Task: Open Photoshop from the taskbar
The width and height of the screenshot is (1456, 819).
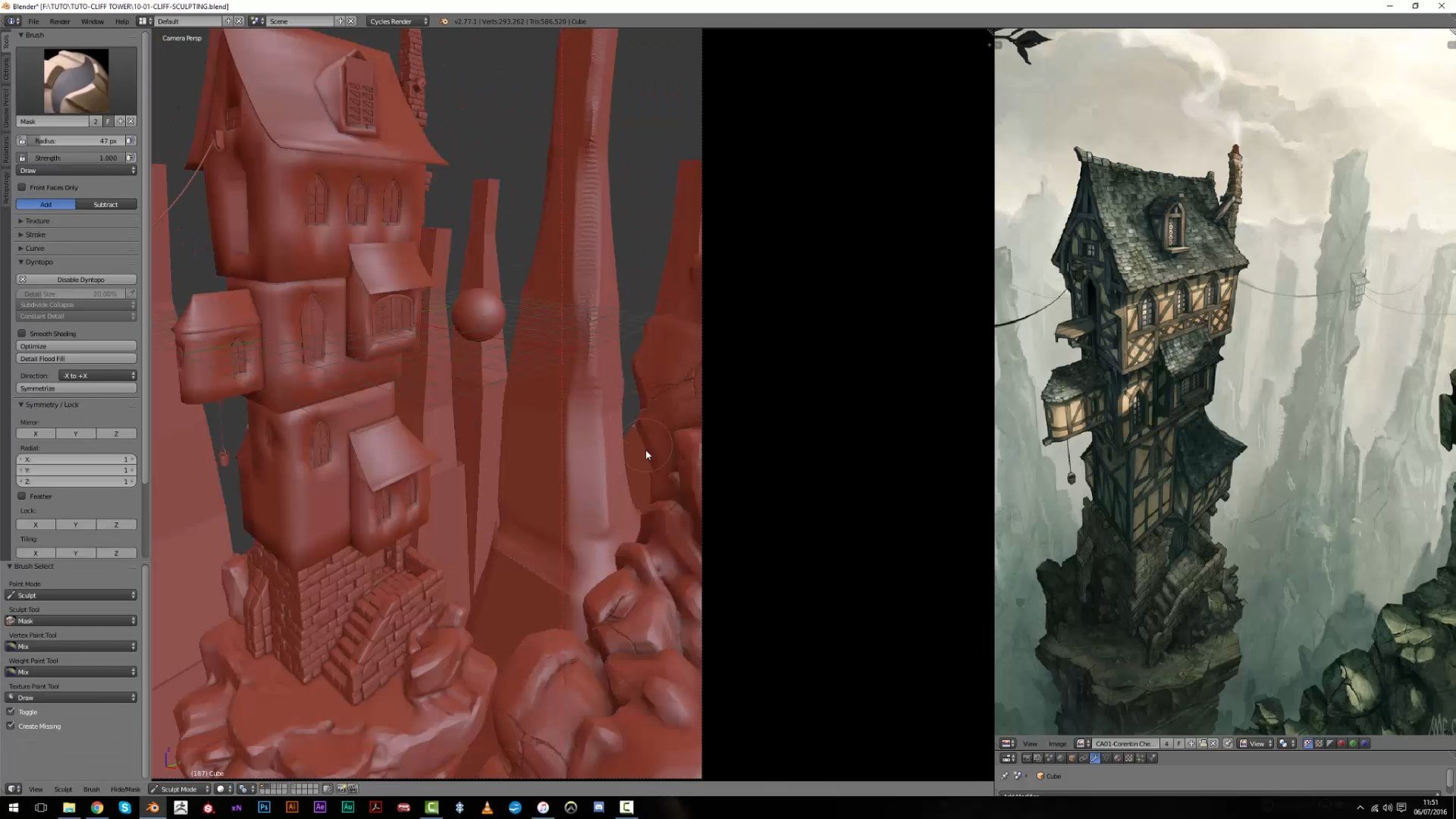Action: tap(264, 808)
